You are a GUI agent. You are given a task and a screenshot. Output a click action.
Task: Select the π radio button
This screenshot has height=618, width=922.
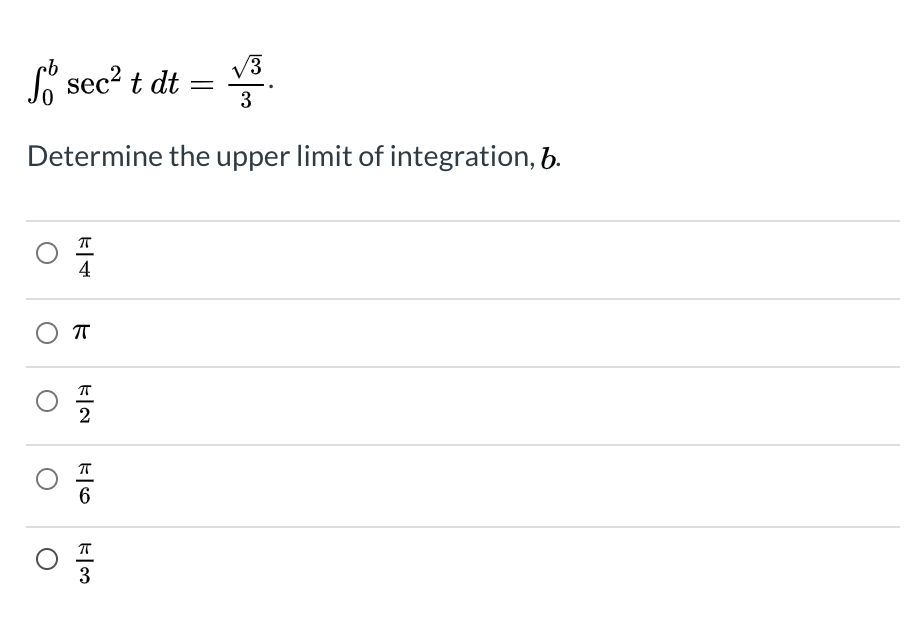point(46,332)
